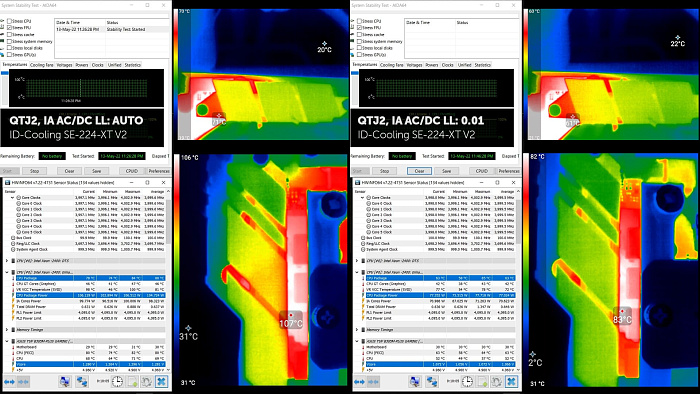Image resolution: width=700 pixels, height=394 pixels.
Task: Click the Clear button in the 0.01 test window
Action: pos(419,171)
